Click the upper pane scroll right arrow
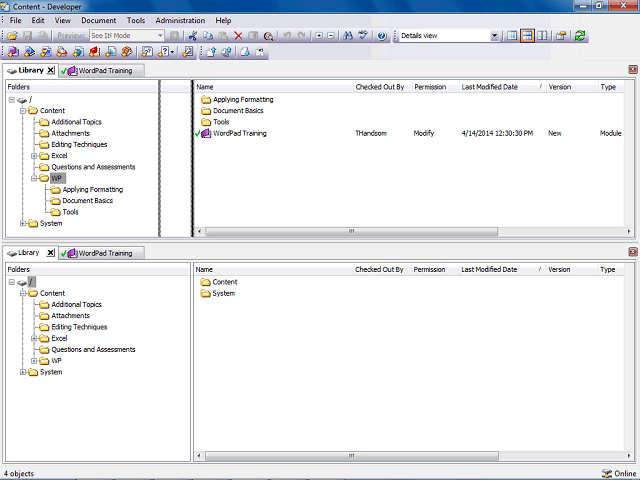640x480 pixels. [x=629, y=231]
